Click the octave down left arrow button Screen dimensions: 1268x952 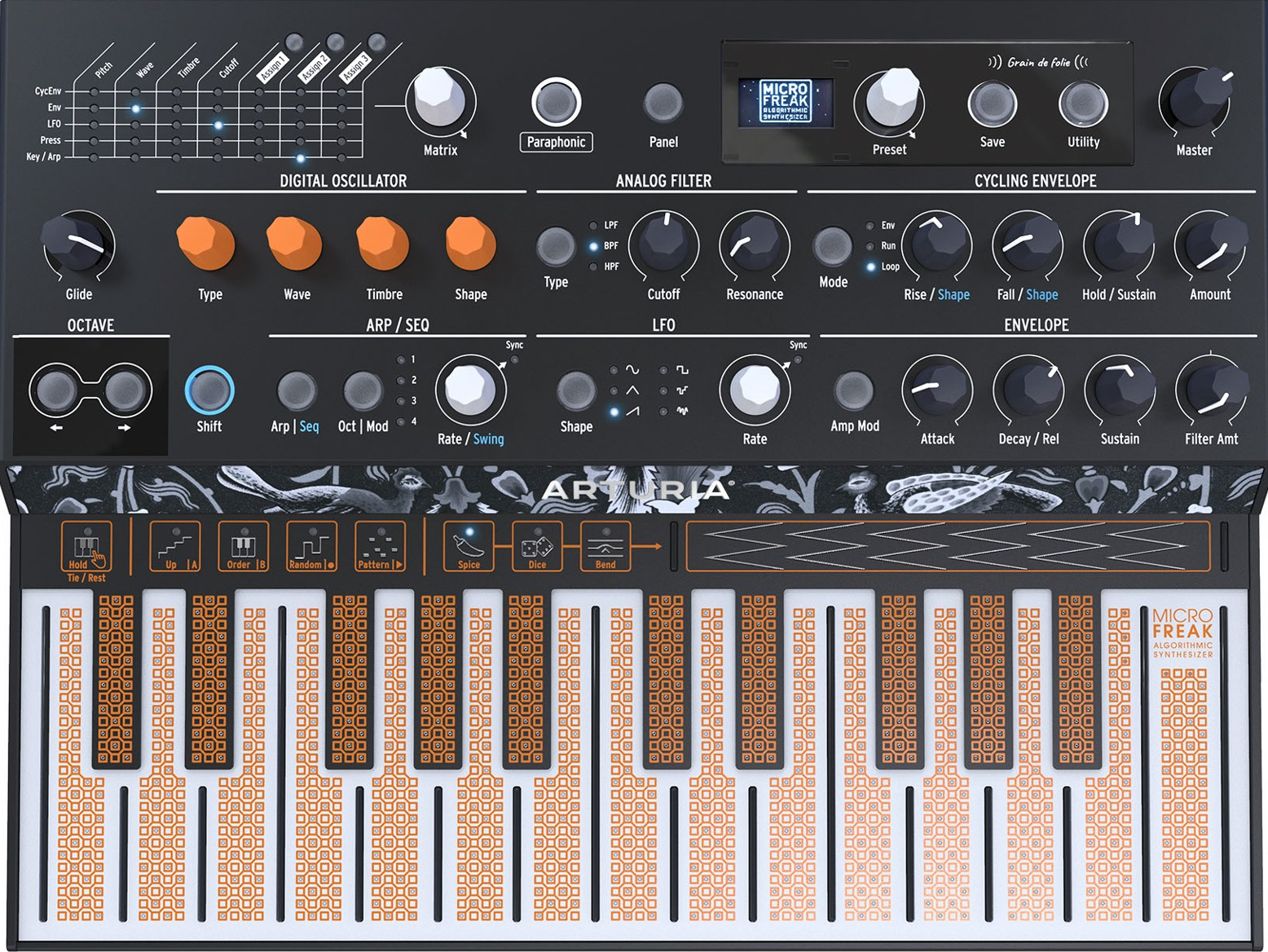pos(56,390)
